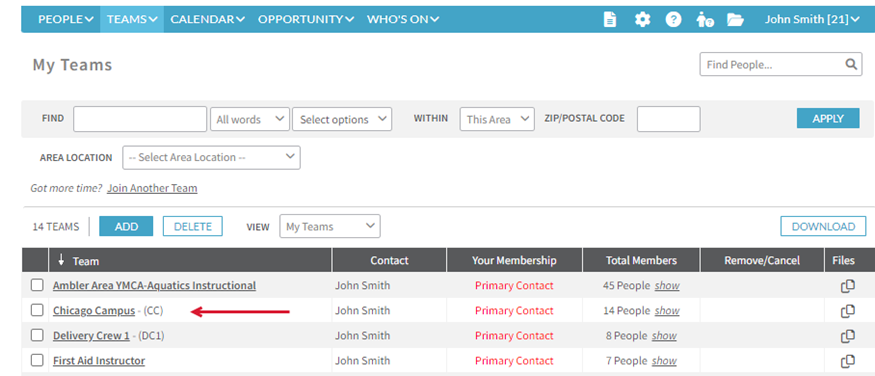The height and width of the screenshot is (376, 875).
Task: Sort by the Team column arrow
Action: [x=61, y=260]
